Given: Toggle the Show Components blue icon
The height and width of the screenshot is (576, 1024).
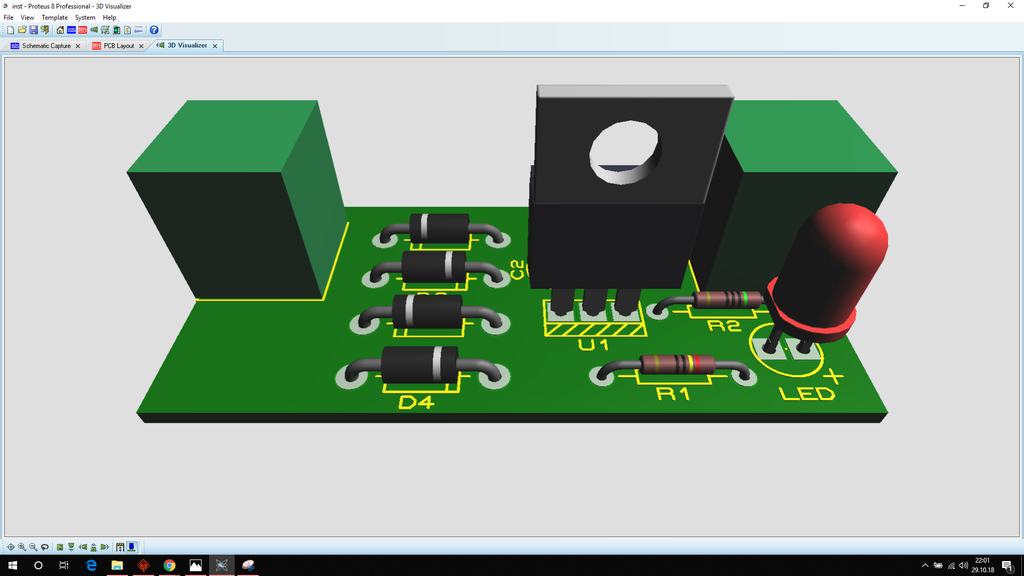Looking at the screenshot, I should (131, 547).
